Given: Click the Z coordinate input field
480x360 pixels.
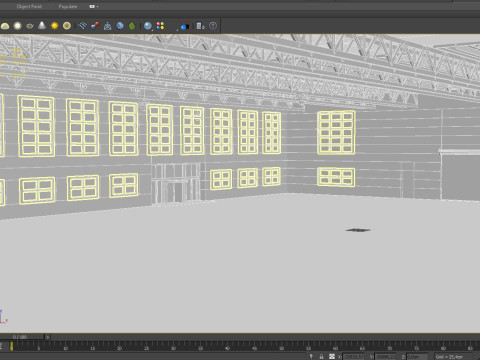Looking at the screenshot, I should (417, 357).
